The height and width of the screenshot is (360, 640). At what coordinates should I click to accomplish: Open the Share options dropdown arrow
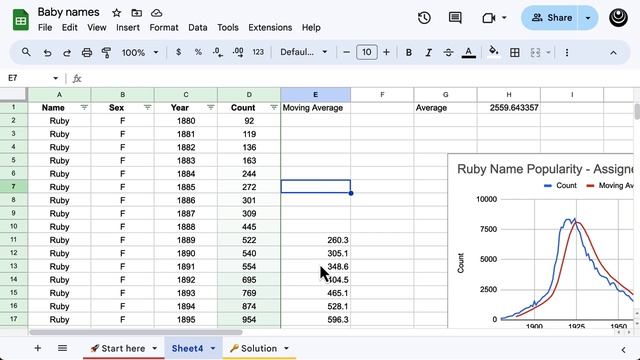click(x=588, y=18)
